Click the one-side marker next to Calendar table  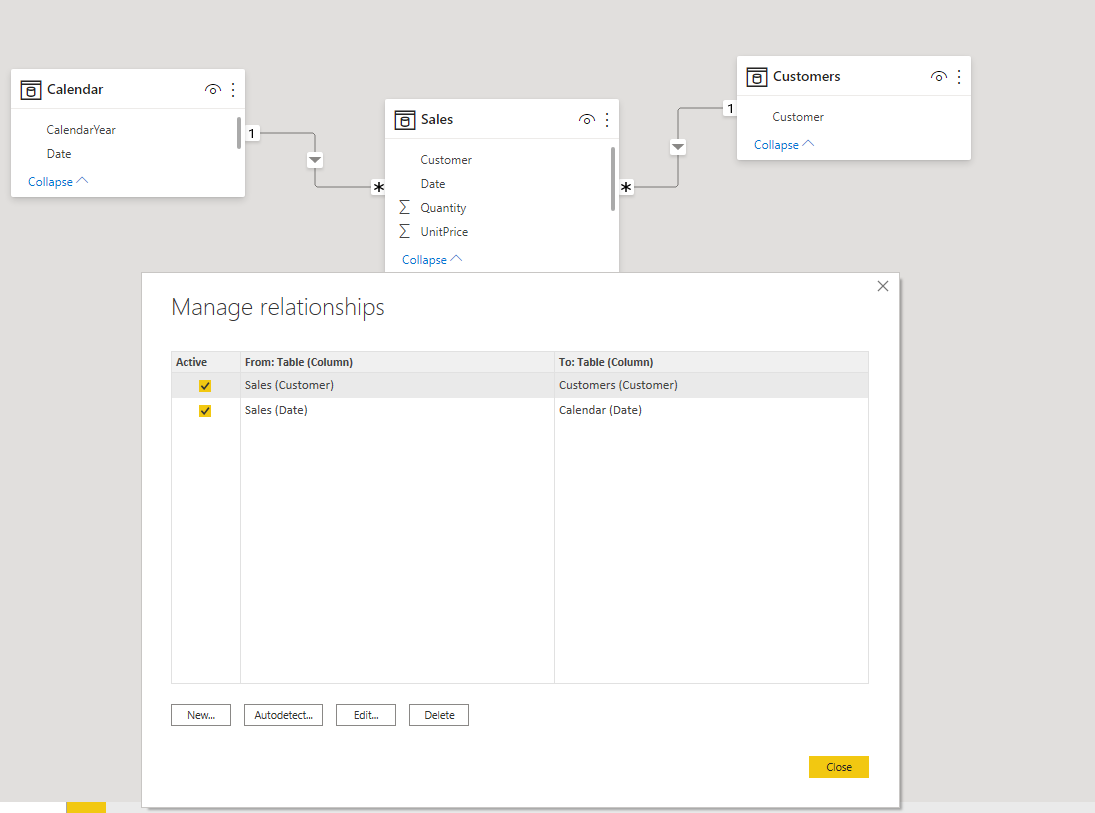point(251,133)
